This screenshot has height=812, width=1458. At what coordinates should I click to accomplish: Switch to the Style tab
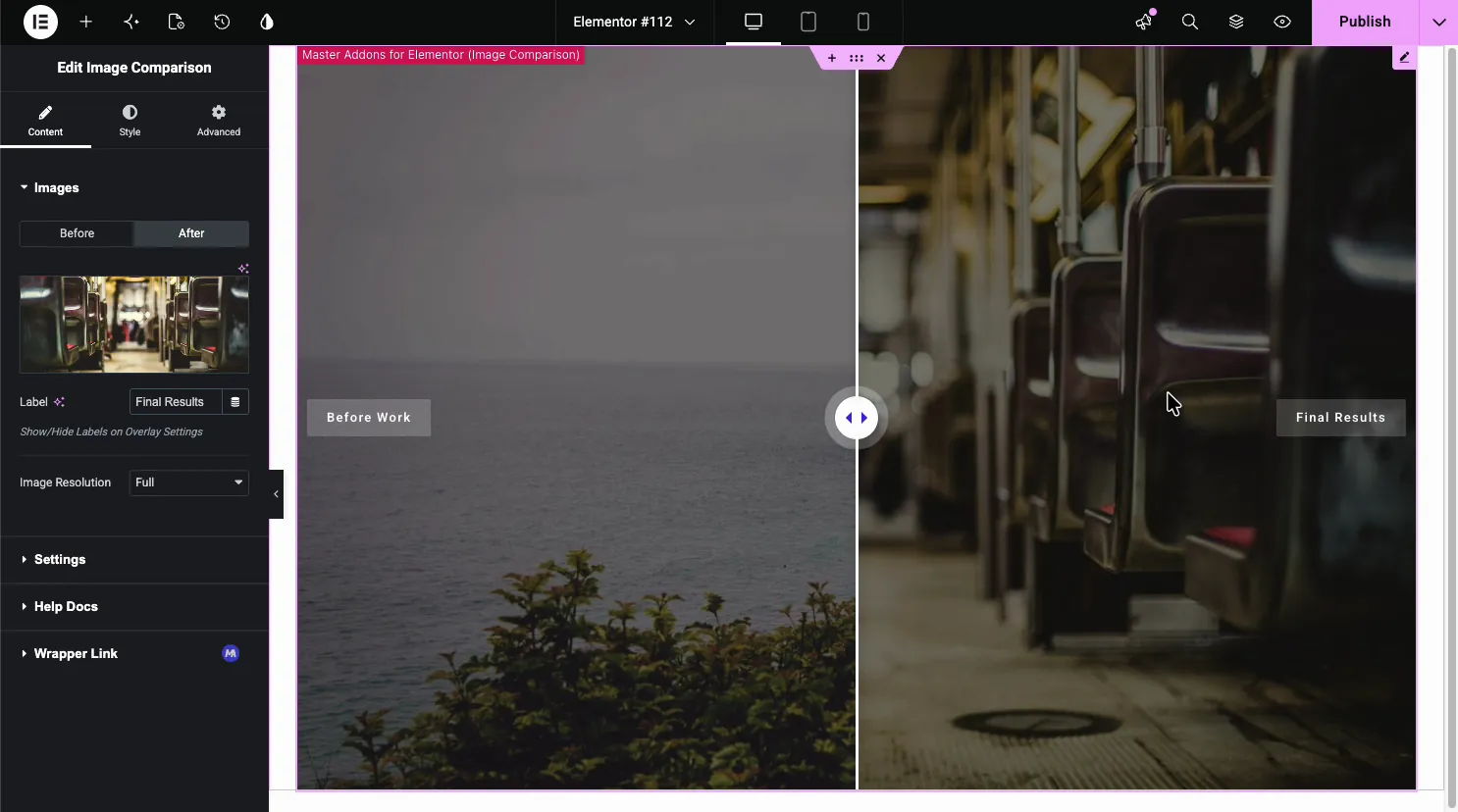[130, 121]
